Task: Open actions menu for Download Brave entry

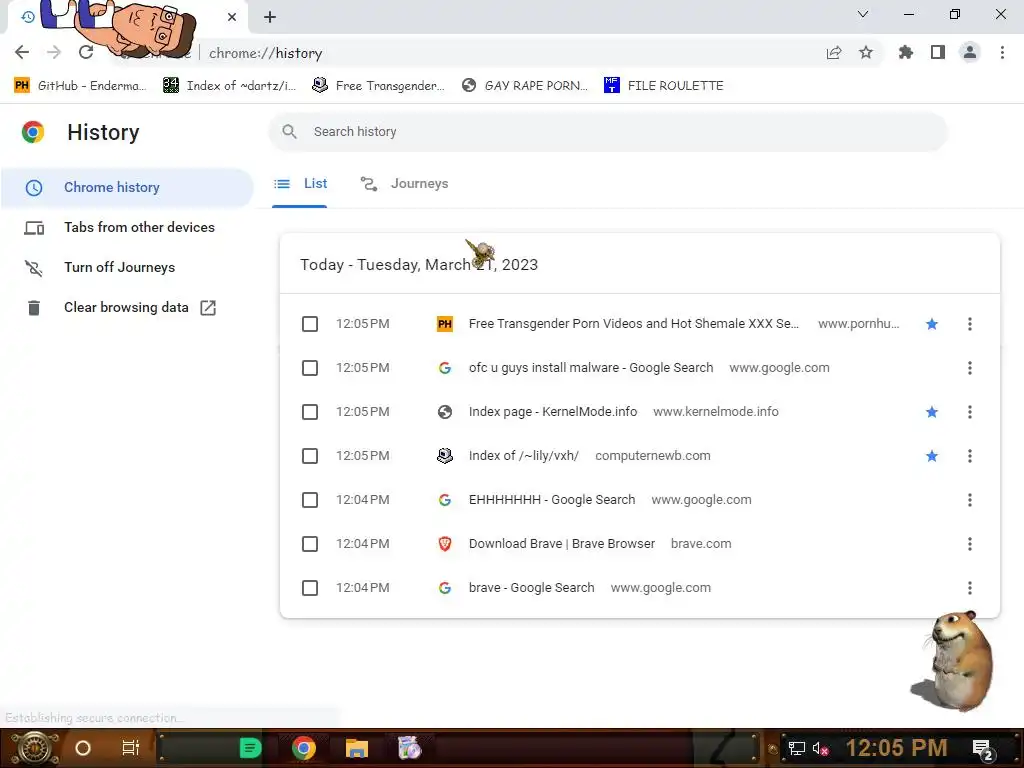Action: (970, 544)
